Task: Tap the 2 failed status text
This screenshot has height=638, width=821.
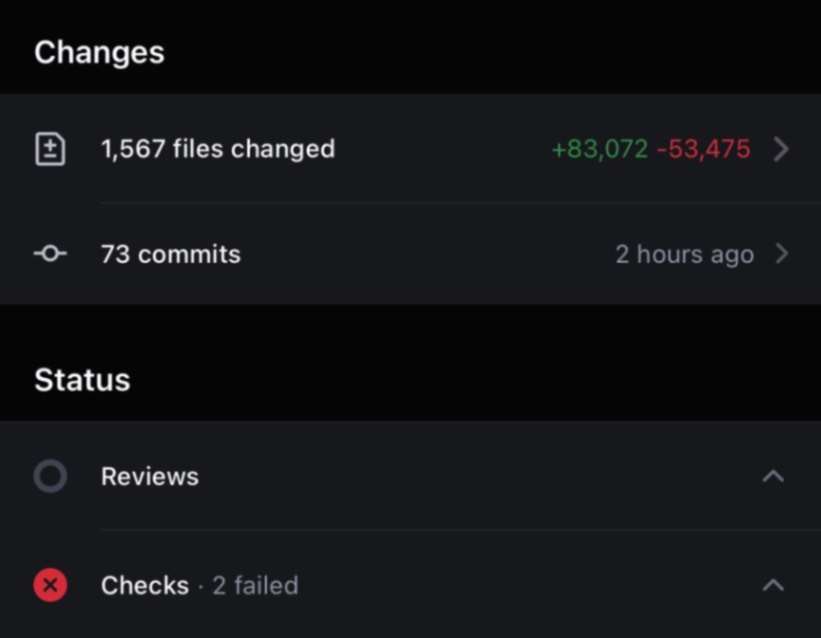Action: click(256, 585)
